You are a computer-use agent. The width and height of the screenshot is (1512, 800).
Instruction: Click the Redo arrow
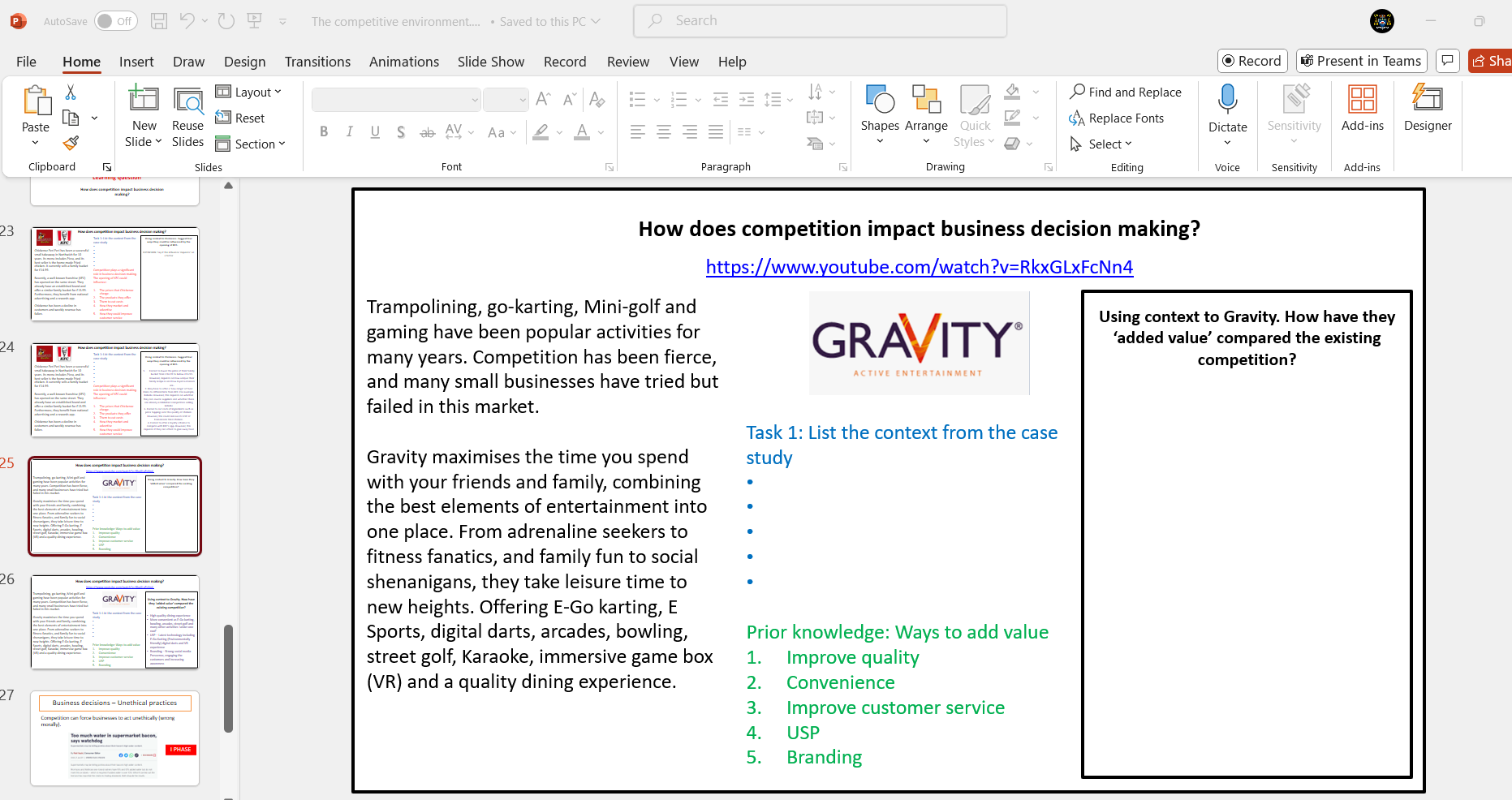(226, 21)
